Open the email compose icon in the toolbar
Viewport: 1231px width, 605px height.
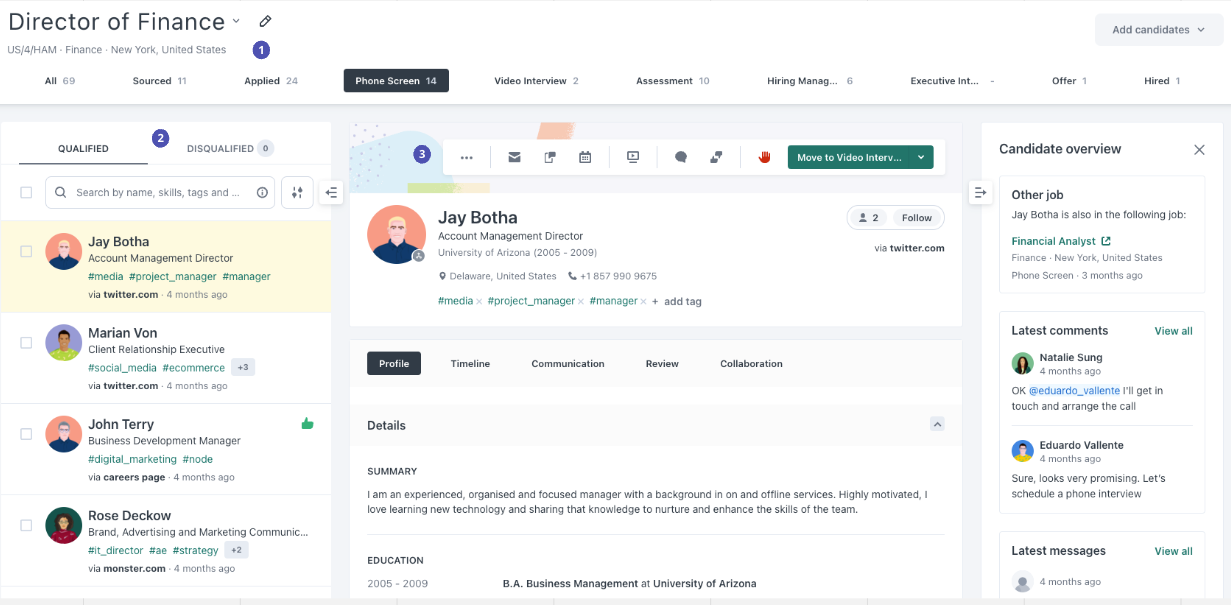(x=514, y=157)
